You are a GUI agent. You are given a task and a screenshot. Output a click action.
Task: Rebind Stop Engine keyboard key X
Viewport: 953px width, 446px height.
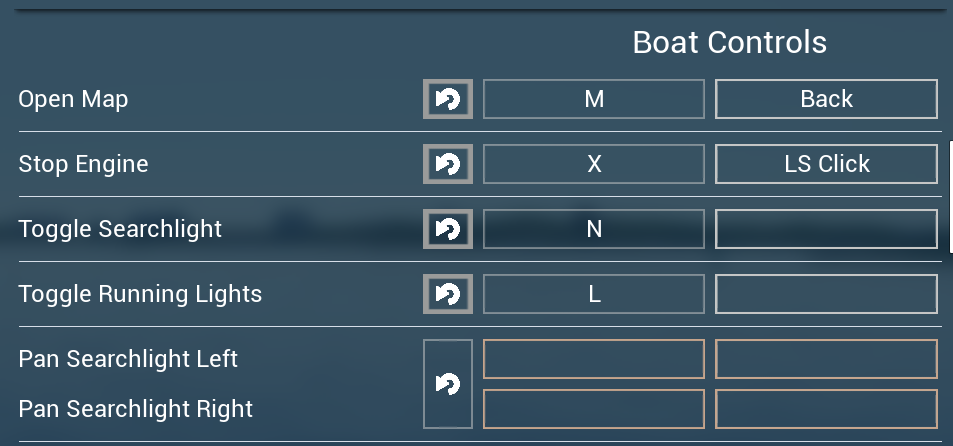(594, 164)
